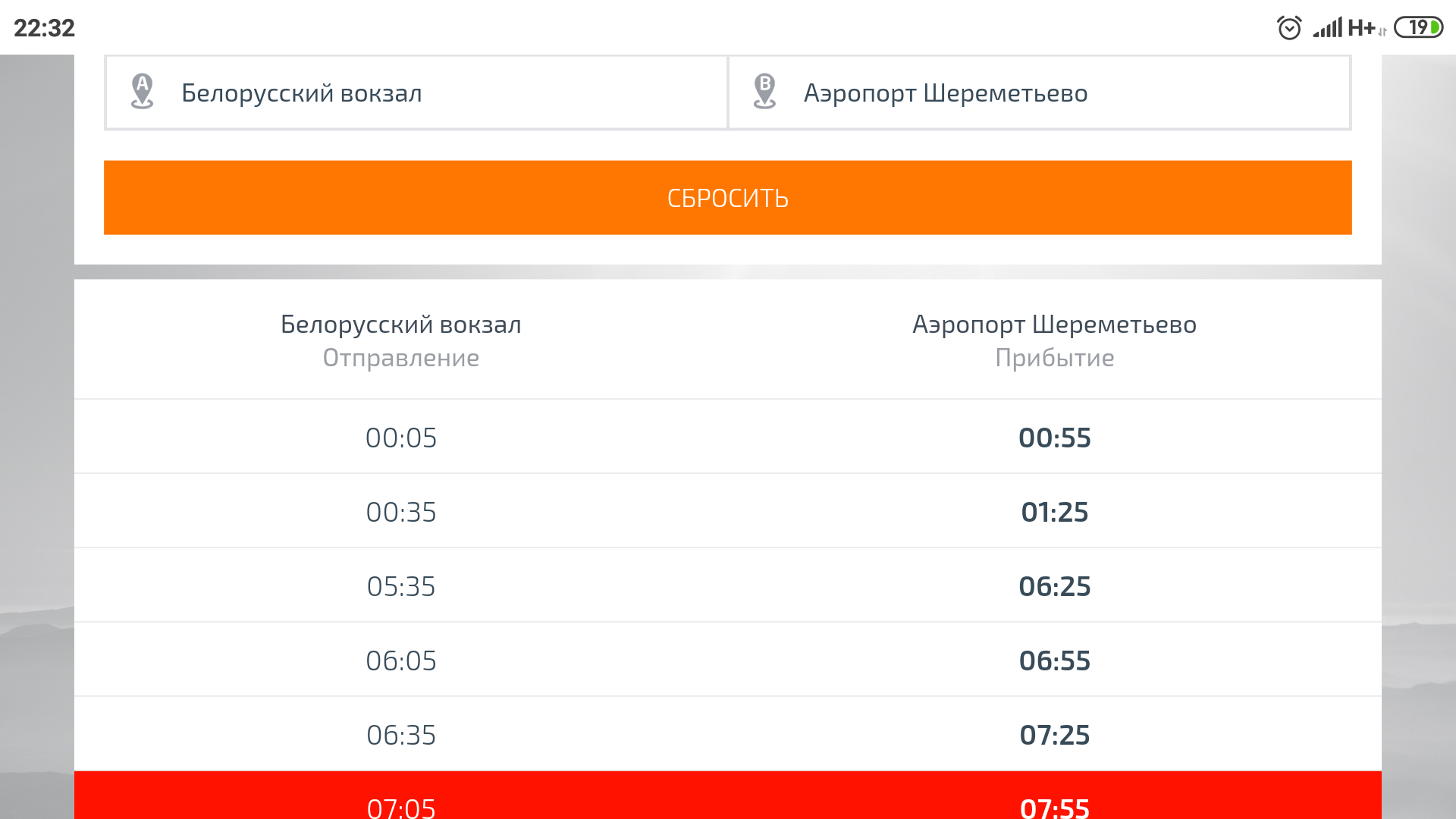Click the point B destination marker icon
1456x819 pixels.
pyautogui.click(x=764, y=92)
